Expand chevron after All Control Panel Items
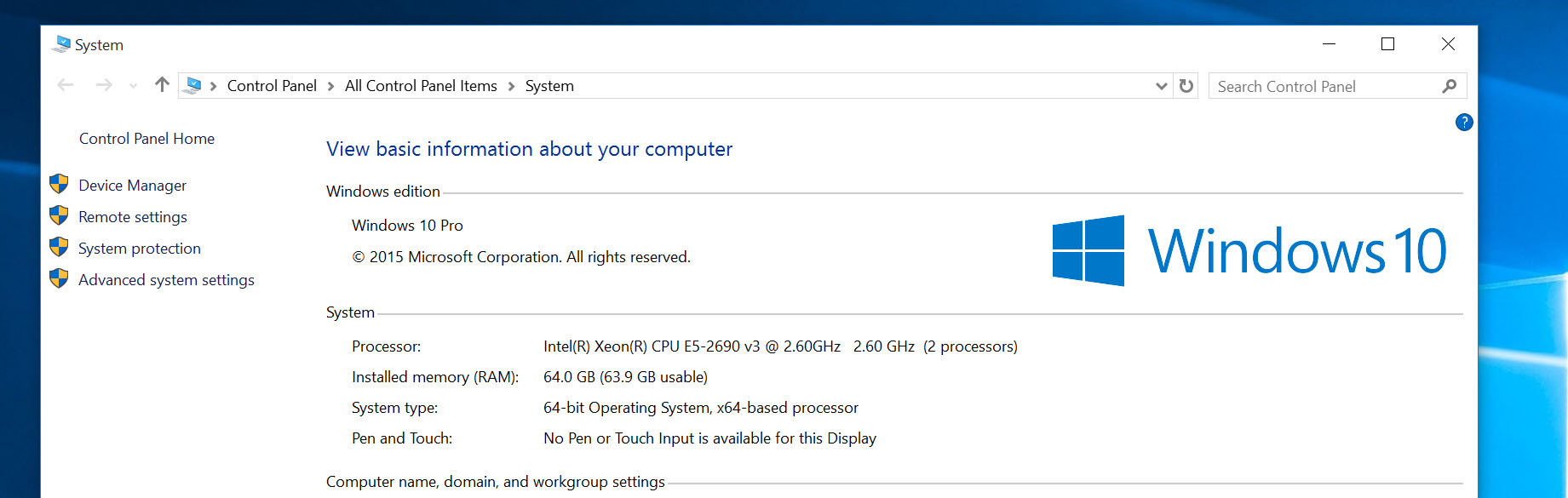Viewport: 1568px width, 498px height. [x=511, y=86]
